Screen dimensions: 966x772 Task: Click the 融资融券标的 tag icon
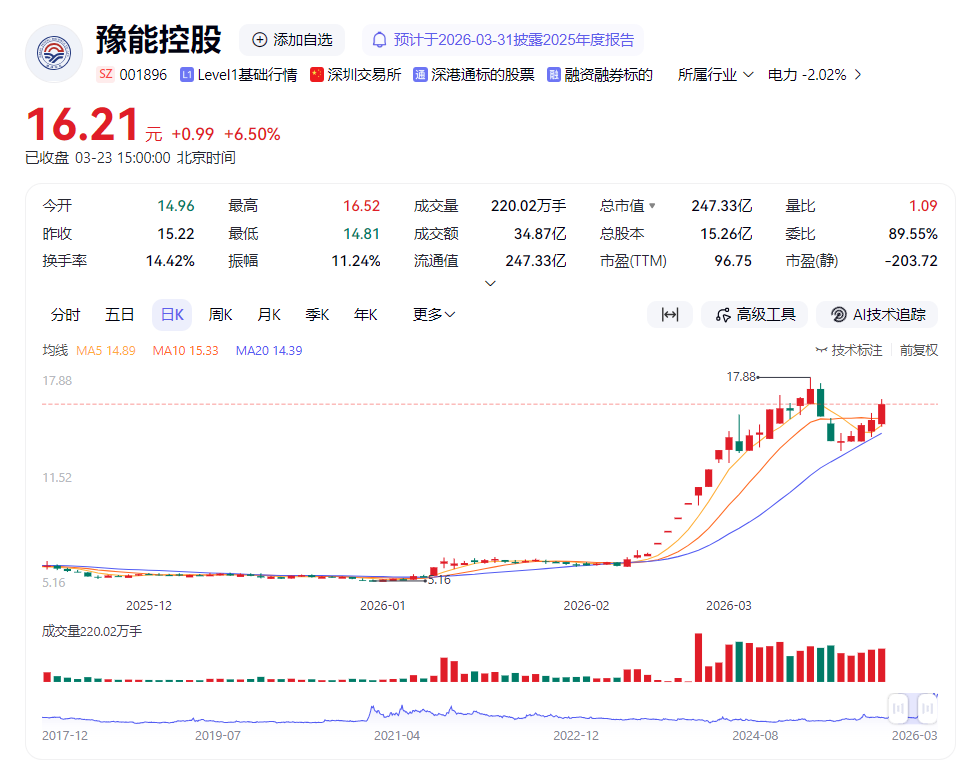553,75
